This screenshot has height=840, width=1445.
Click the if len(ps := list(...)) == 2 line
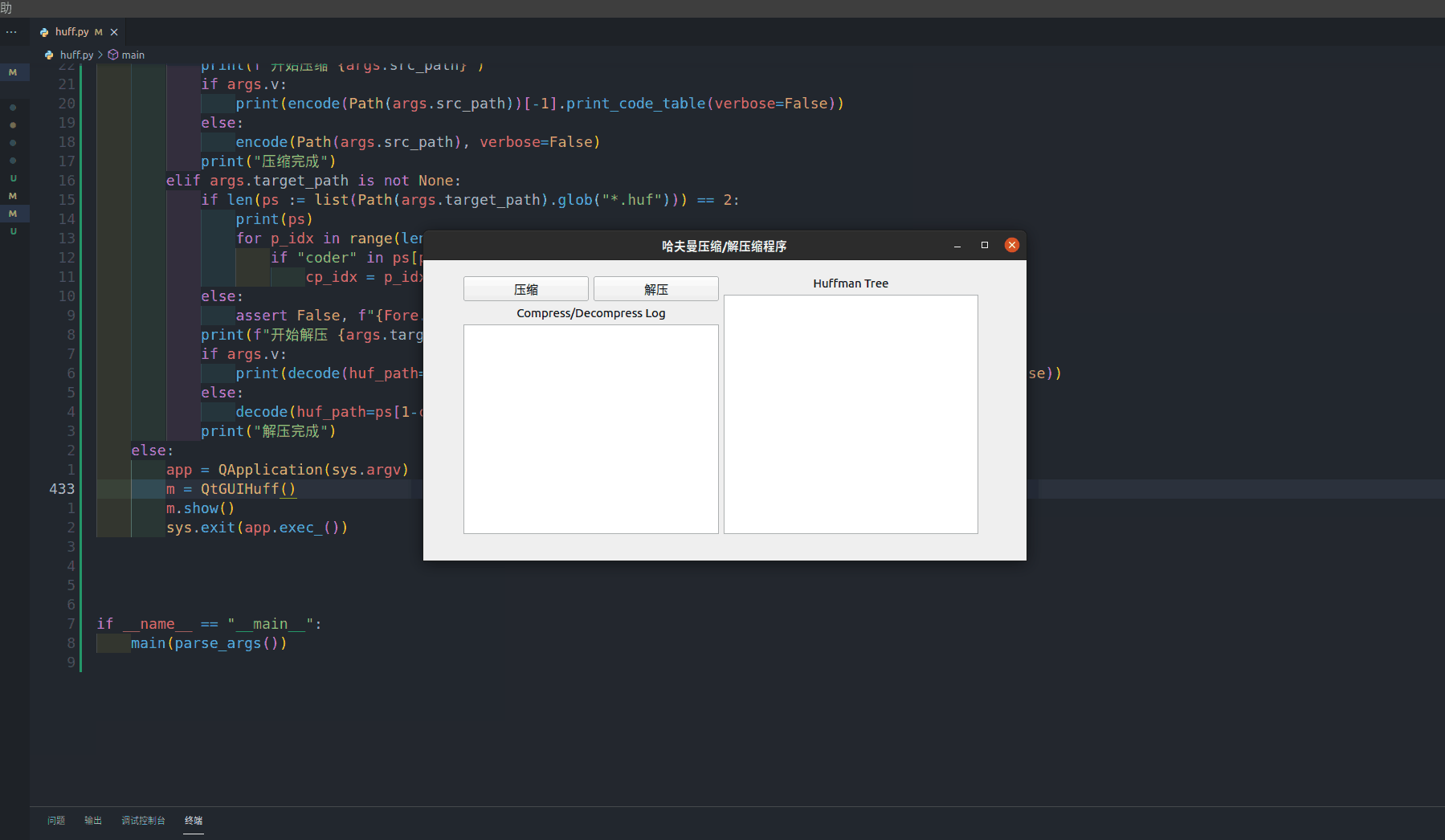pyautogui.click(x=470, y=200)
